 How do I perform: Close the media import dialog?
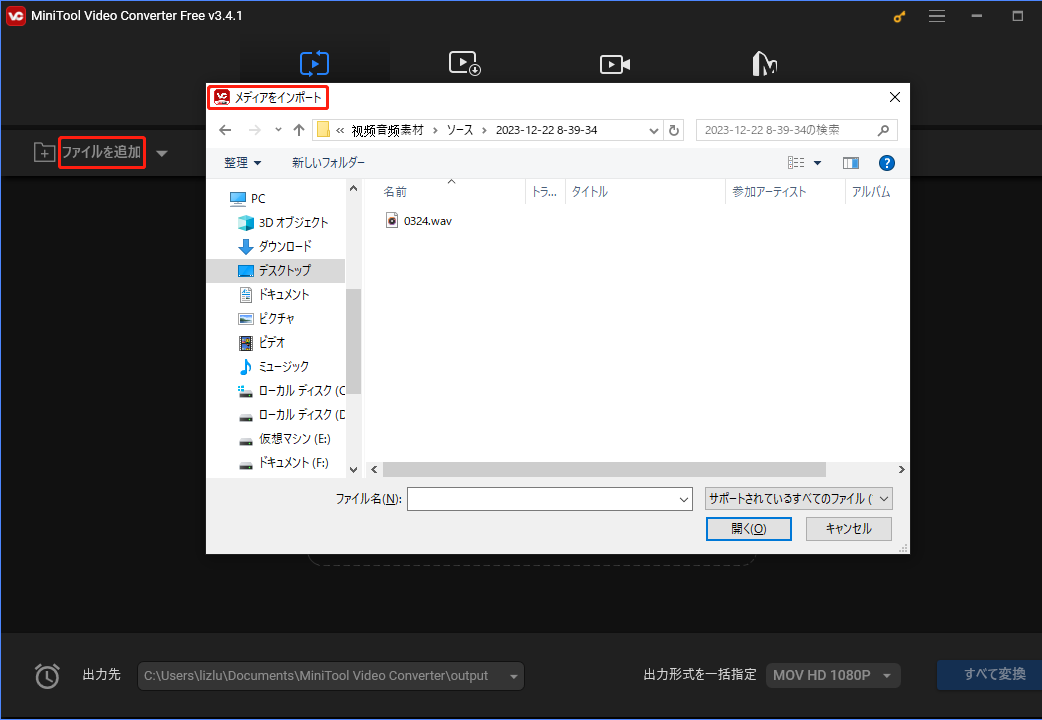894,97
